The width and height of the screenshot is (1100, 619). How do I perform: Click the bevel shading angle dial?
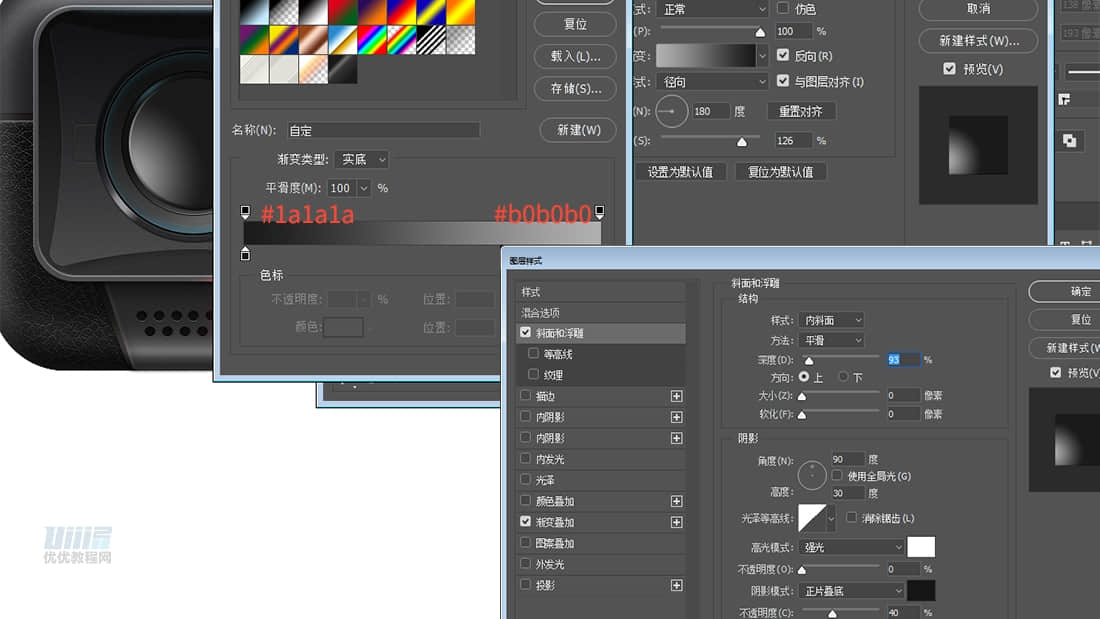tap(812, 475)
